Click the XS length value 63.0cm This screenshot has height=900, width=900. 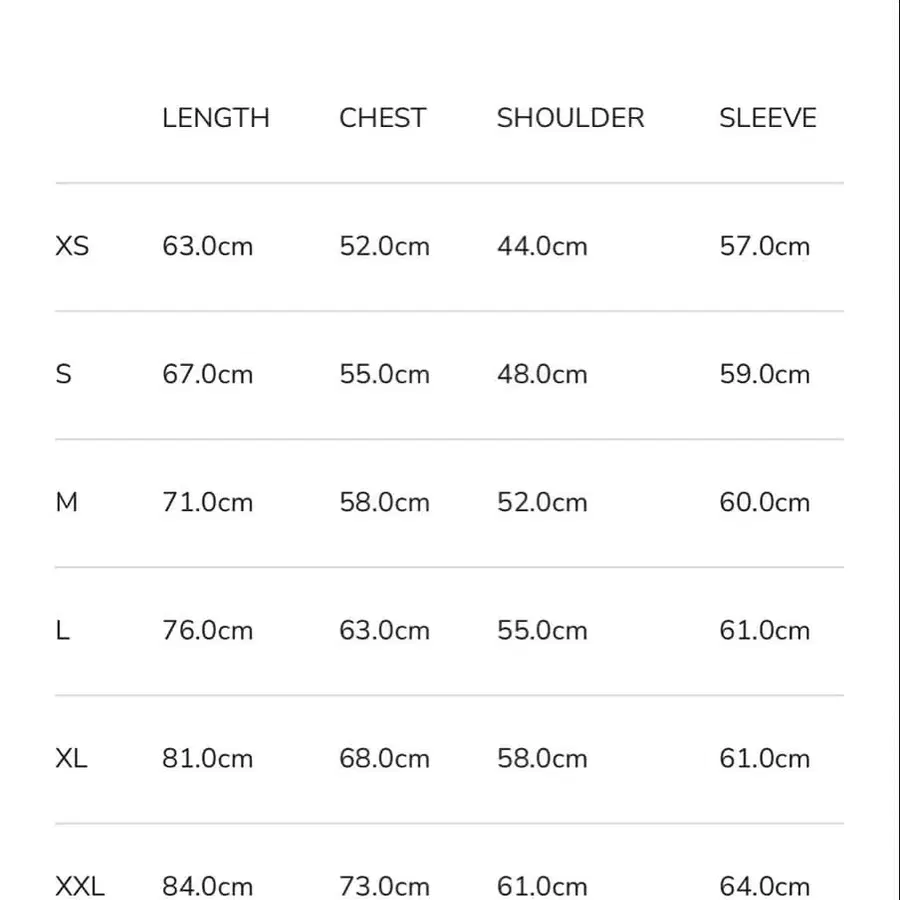(207, 246)
